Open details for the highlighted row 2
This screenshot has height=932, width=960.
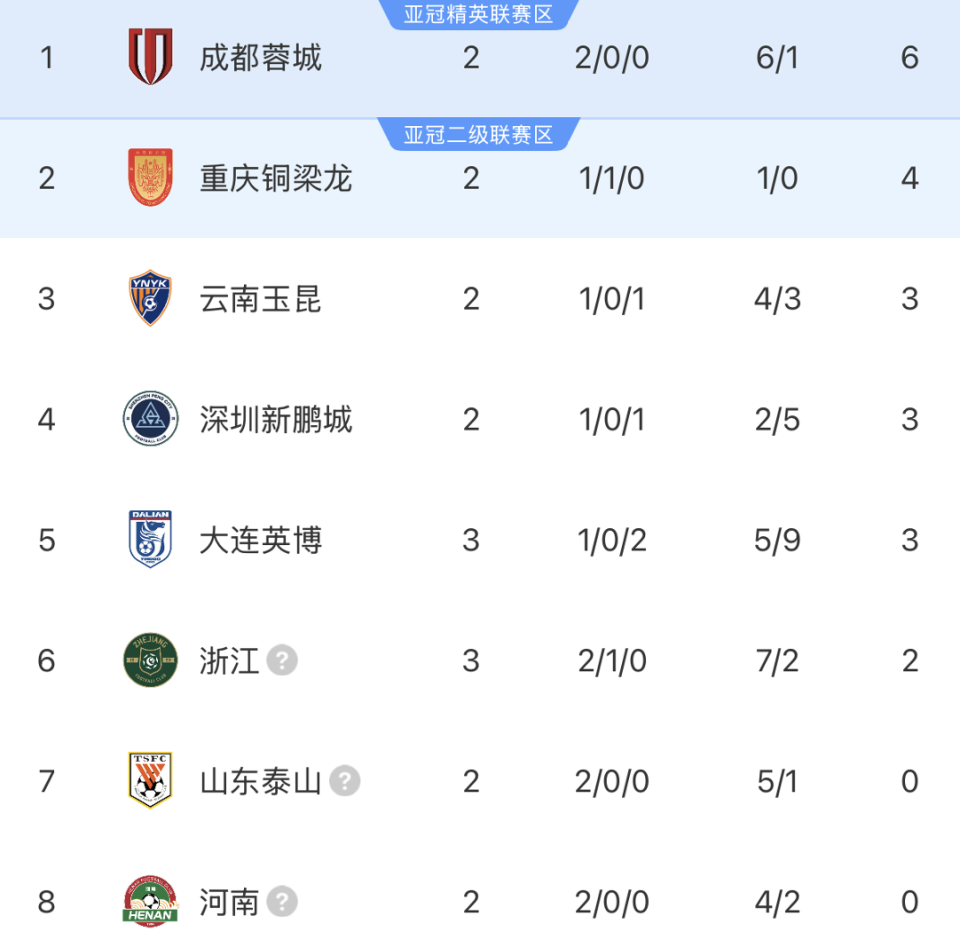(x=480, y=178)
